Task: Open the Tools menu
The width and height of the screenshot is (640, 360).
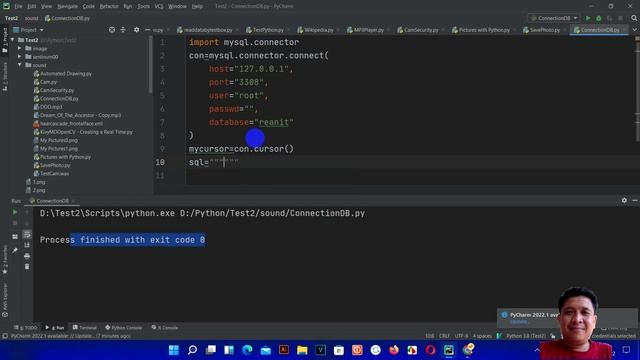Action: click(143, 6)
